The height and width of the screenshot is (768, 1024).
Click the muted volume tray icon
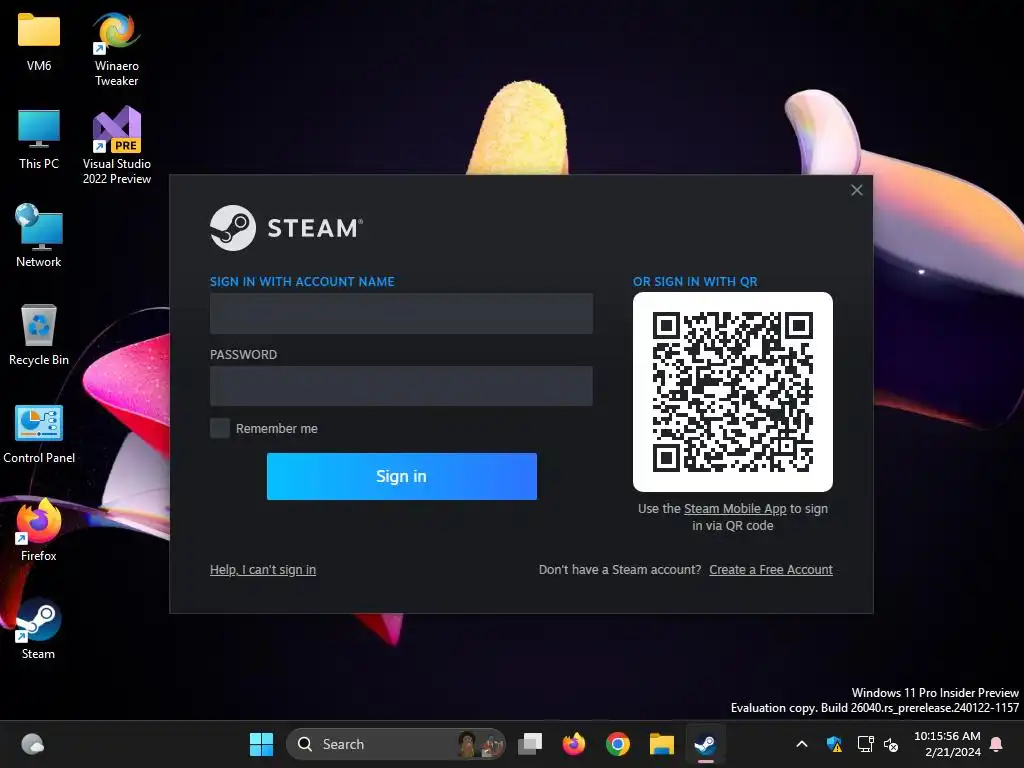point(891,744)
